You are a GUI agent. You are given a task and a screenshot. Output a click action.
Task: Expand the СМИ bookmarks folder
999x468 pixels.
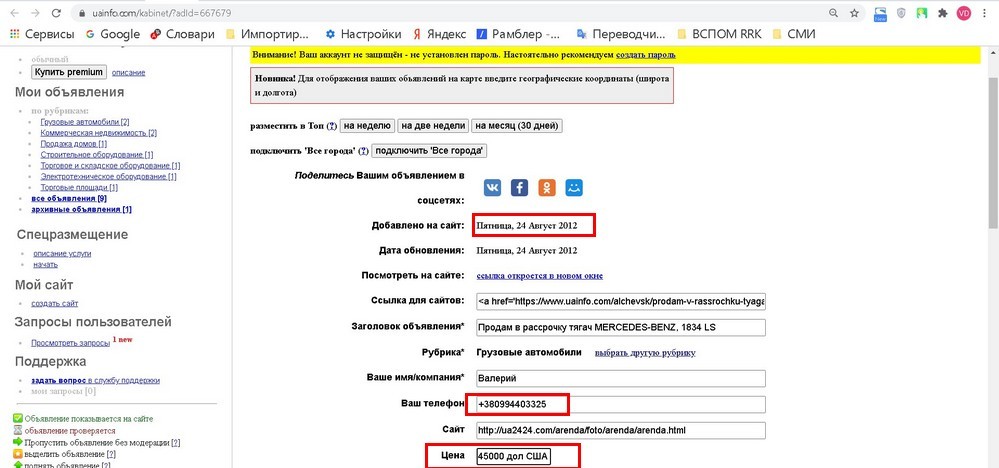tap(794, 34)
